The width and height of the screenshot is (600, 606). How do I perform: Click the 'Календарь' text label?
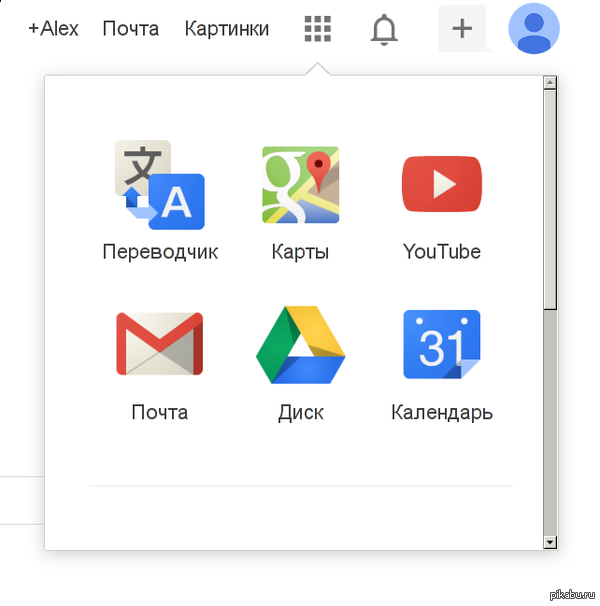click(442, 412)
